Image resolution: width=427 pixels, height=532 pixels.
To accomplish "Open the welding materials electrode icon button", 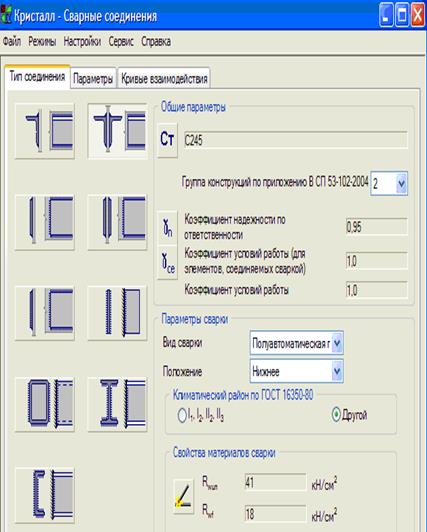I will point(183,496).
